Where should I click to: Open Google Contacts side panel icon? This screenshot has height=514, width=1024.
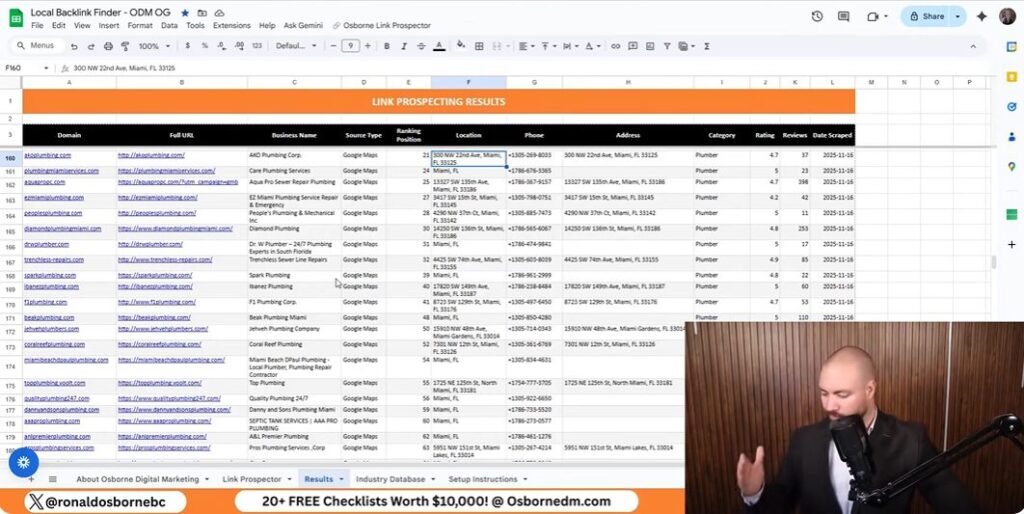(1012, 137)
